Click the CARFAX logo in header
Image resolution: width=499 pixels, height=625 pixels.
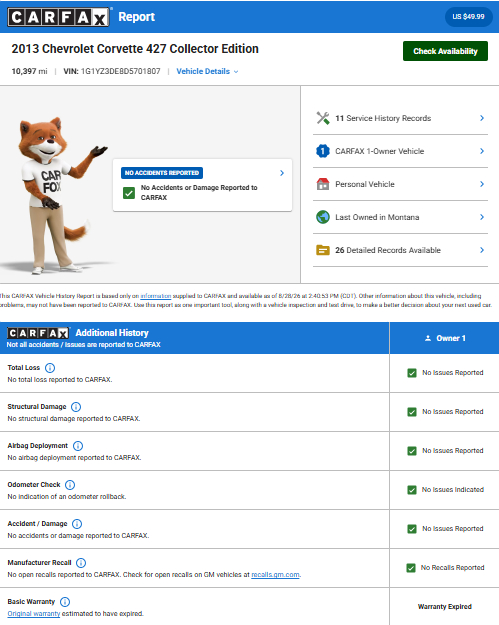pos(58,17)
